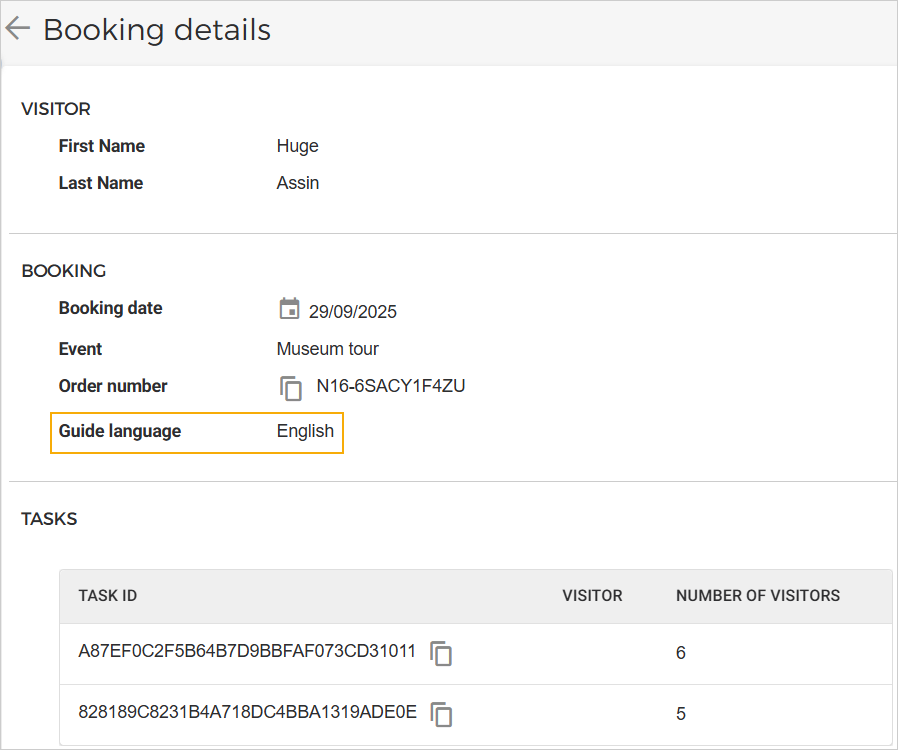Click the calendar icon next to booking date
This screenshot has width=898, height=750.
[289, 309]
